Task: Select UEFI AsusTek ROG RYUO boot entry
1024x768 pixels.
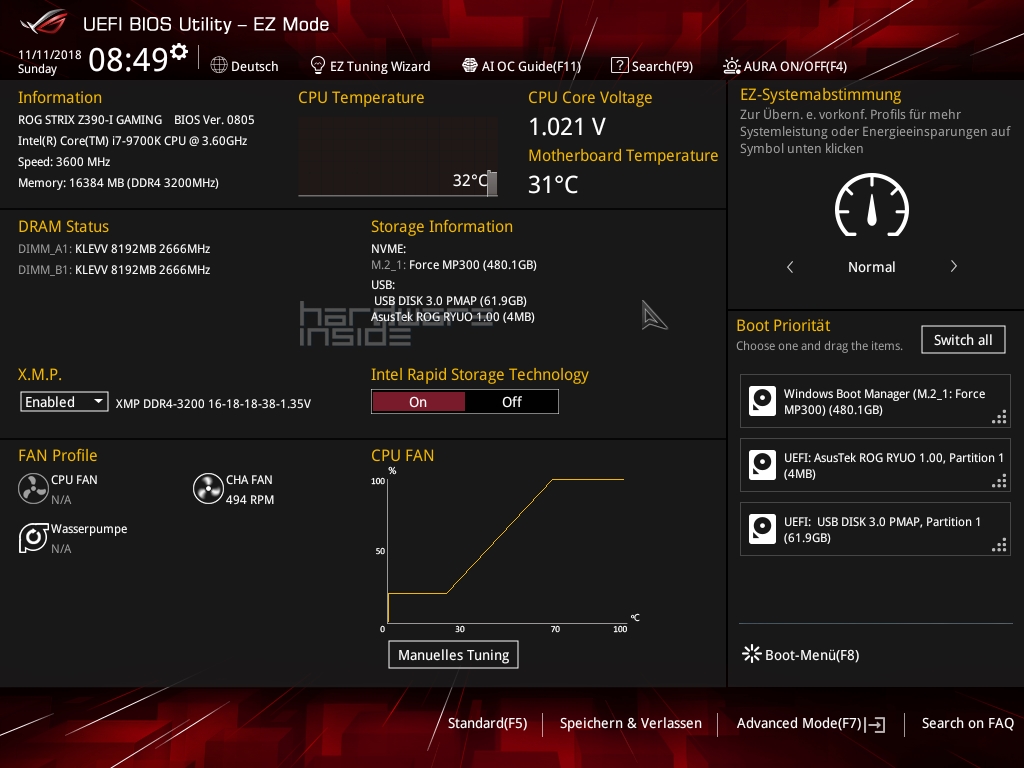Action: coord(875,465)
